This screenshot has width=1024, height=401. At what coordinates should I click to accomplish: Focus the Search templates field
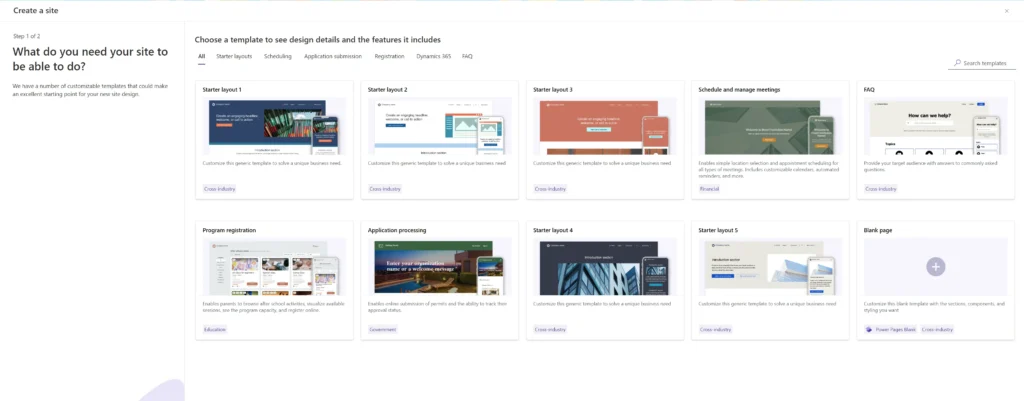(x=983, y=63)
